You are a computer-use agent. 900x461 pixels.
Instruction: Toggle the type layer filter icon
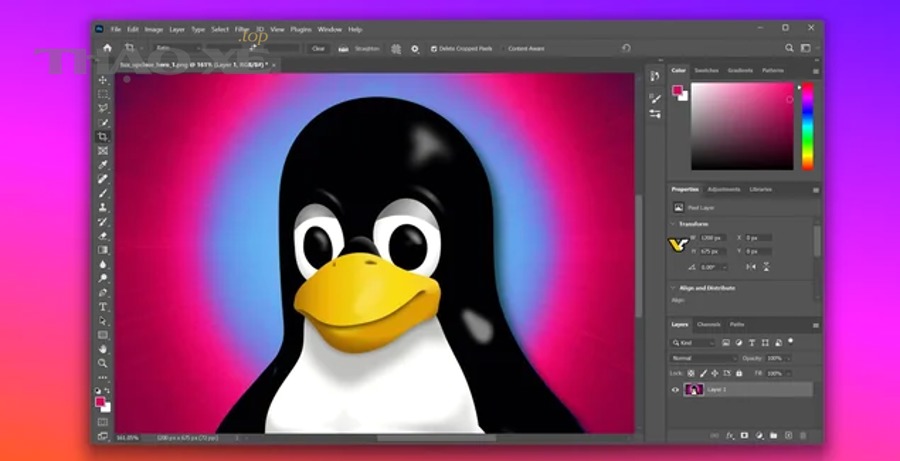click(x=752, y=343)
